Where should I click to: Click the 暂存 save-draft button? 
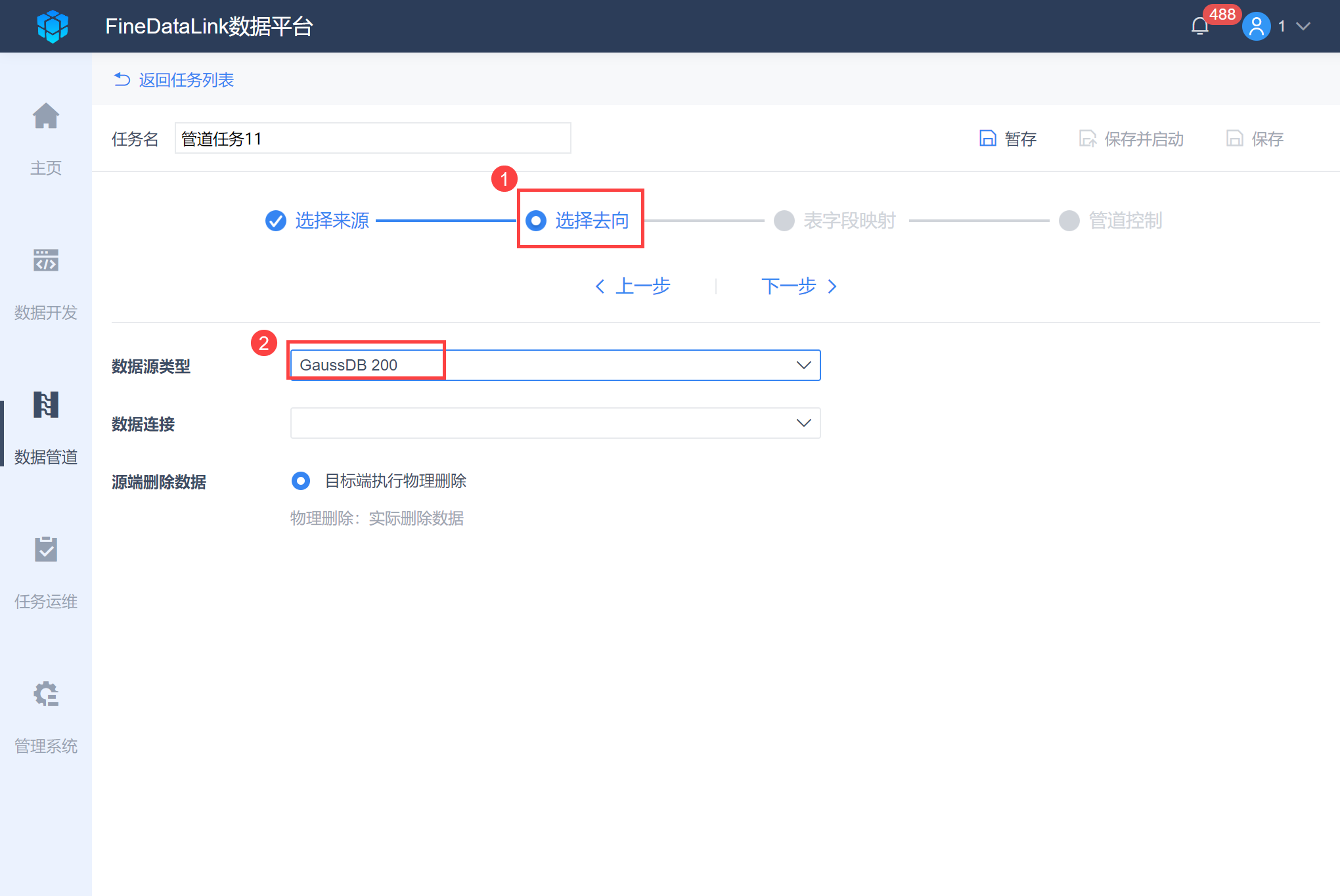point(1008,139)
